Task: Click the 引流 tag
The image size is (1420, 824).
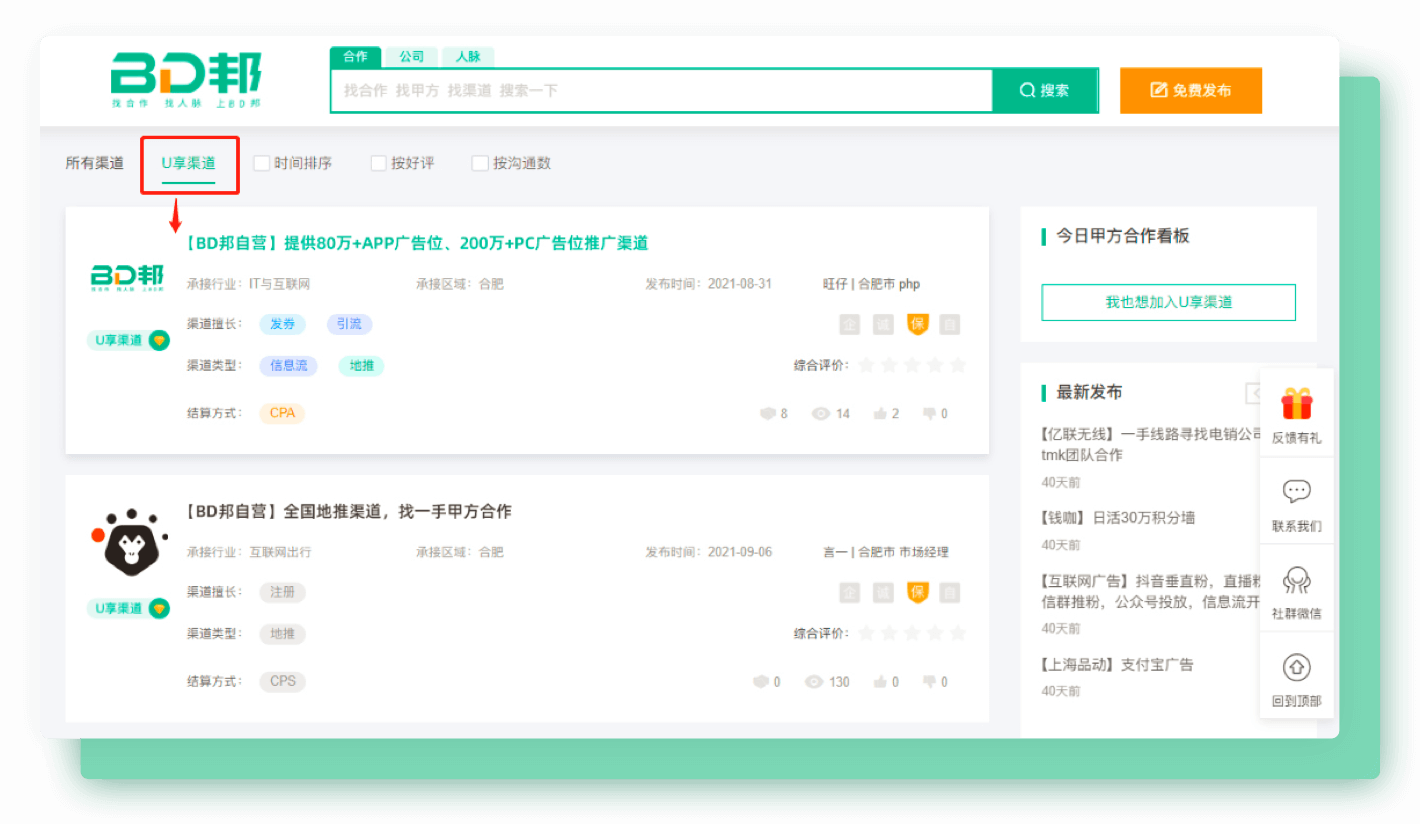Action: (x=349, y=324)
